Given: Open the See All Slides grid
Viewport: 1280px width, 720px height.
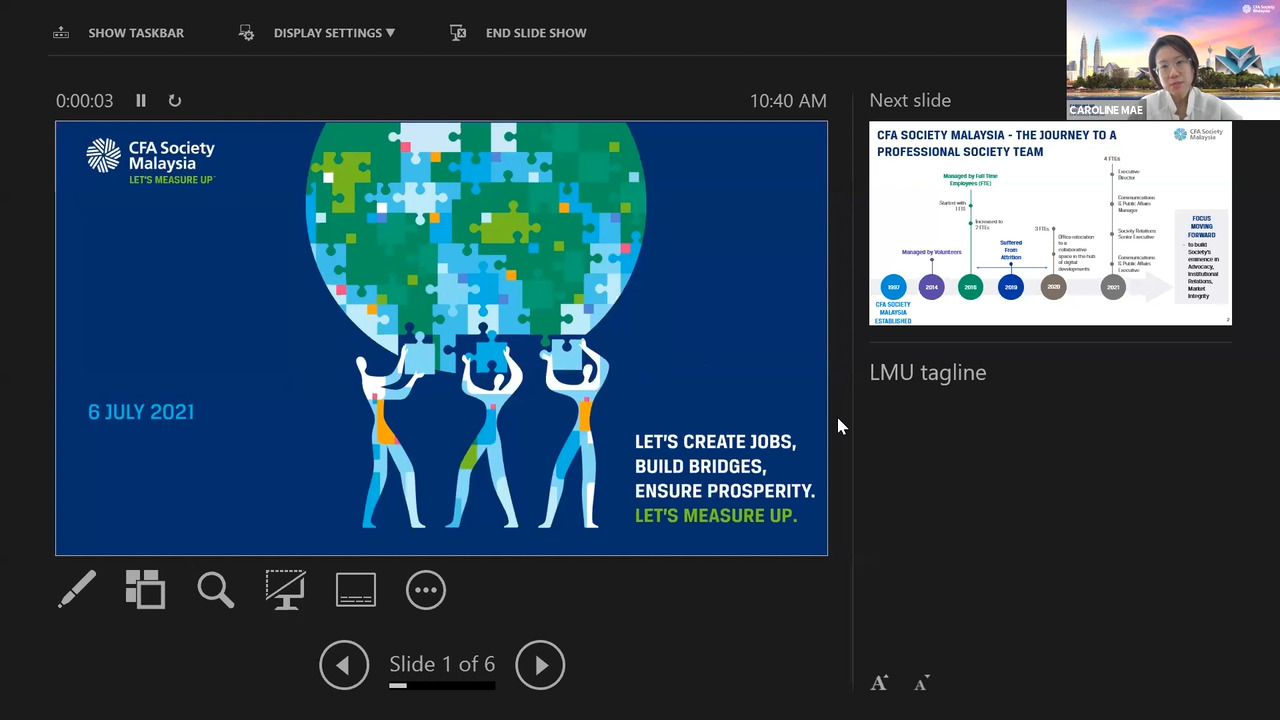Looking at the screenshot, I should tap(146, 590).
